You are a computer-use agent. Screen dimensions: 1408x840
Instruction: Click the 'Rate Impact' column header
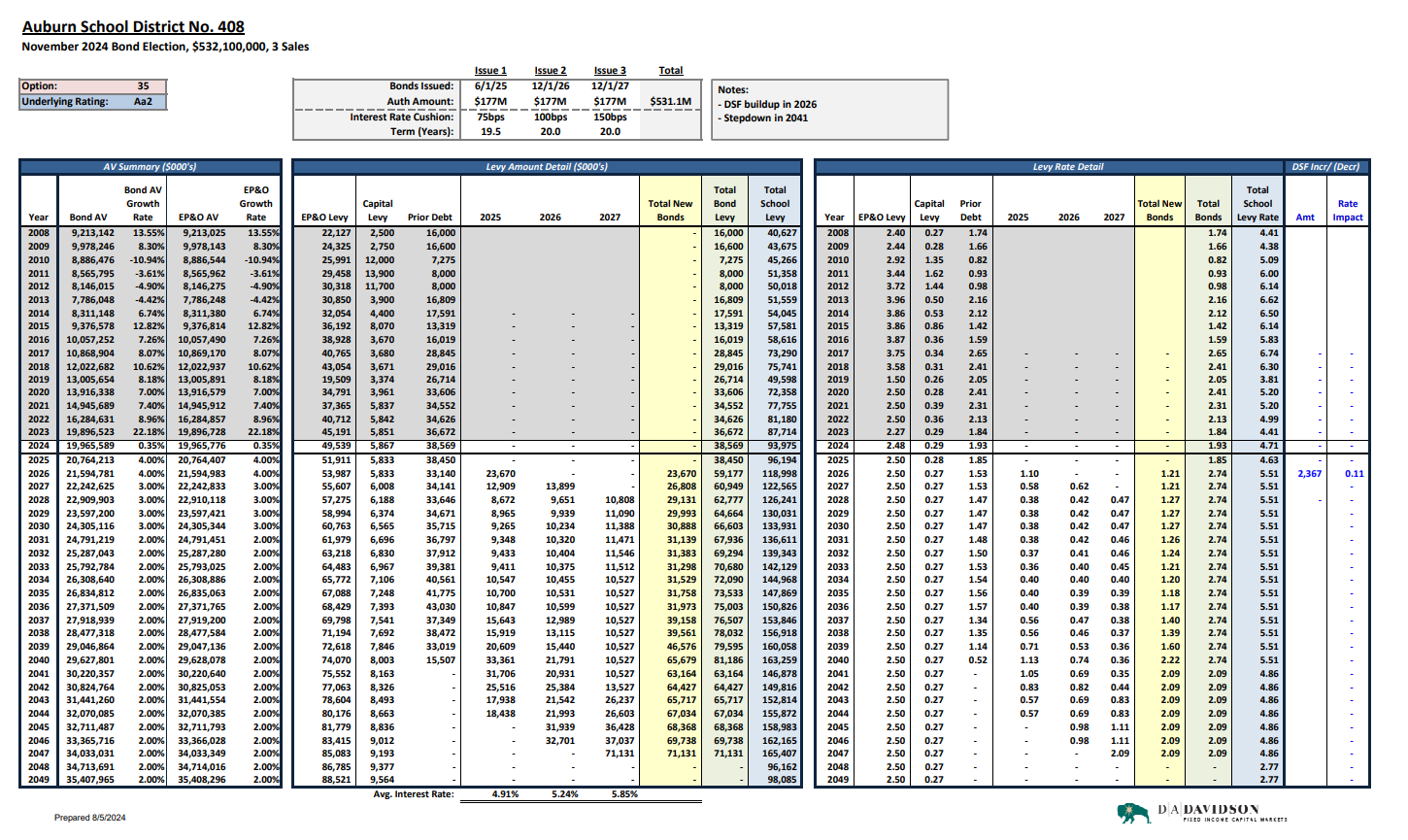coord(1348,211)
